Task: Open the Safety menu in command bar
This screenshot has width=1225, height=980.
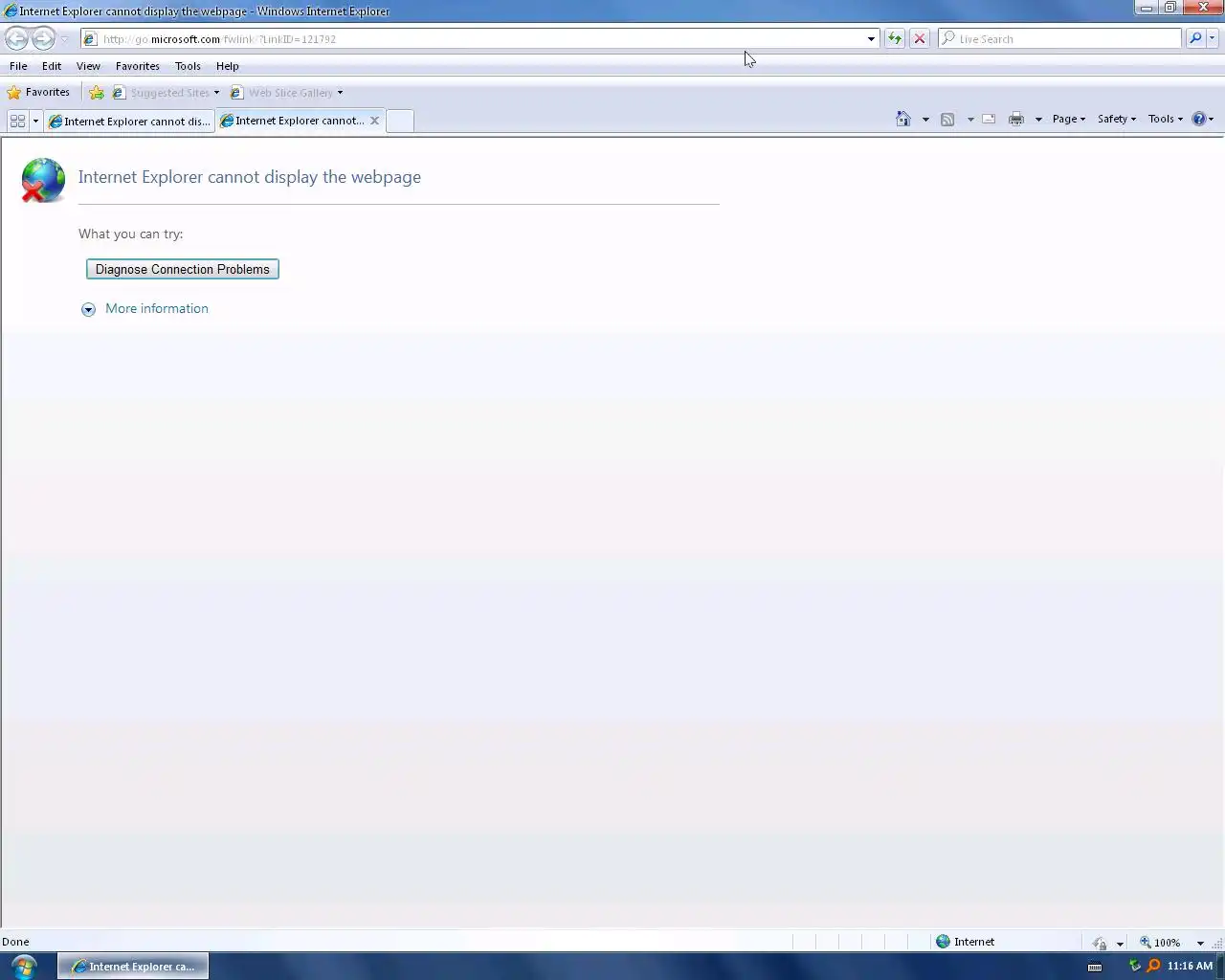Action: coord(1116,119)
